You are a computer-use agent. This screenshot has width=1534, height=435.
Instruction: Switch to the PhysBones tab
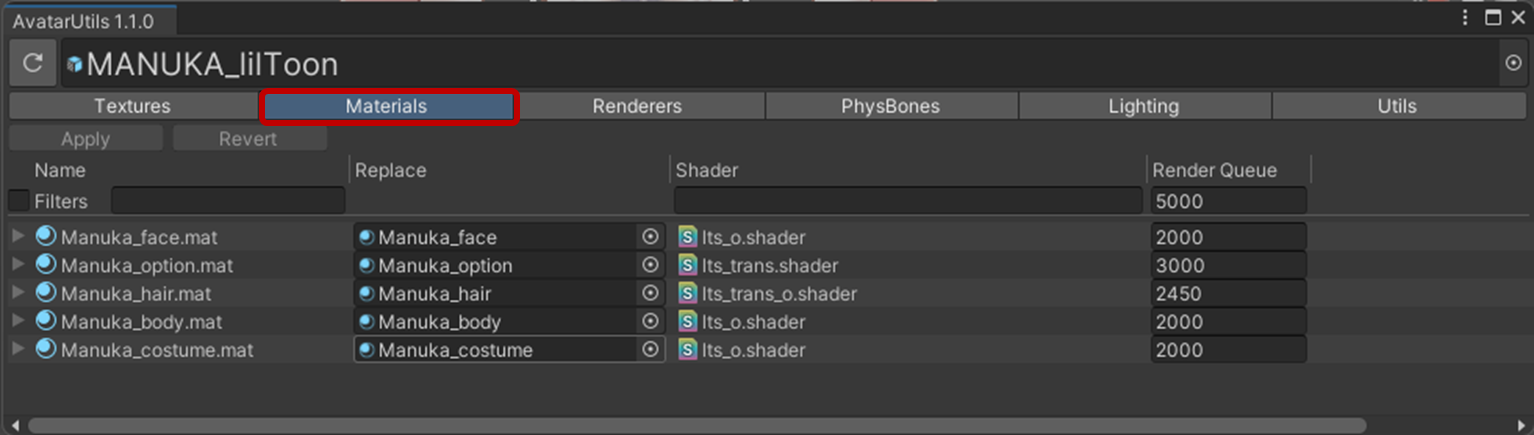[x=890, y=106]
